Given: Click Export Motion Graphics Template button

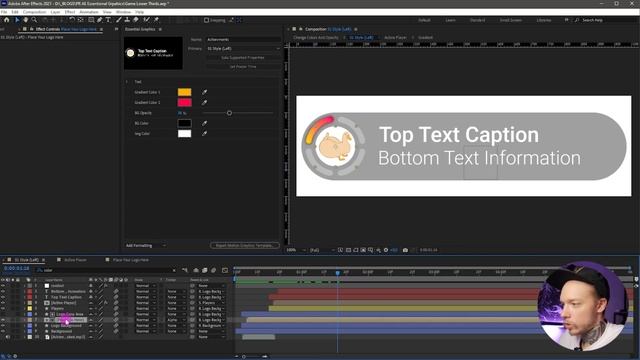Looking at the screenshot, I should (245, 245).
